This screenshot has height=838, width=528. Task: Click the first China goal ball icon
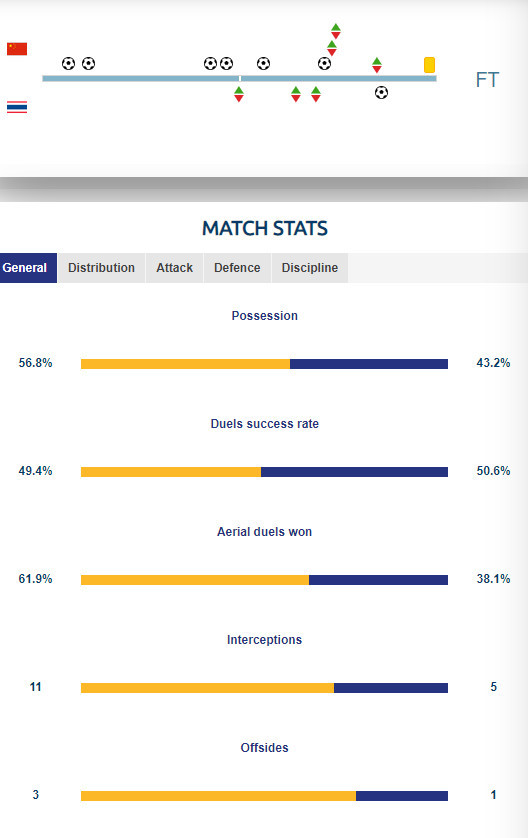point(68,64)
